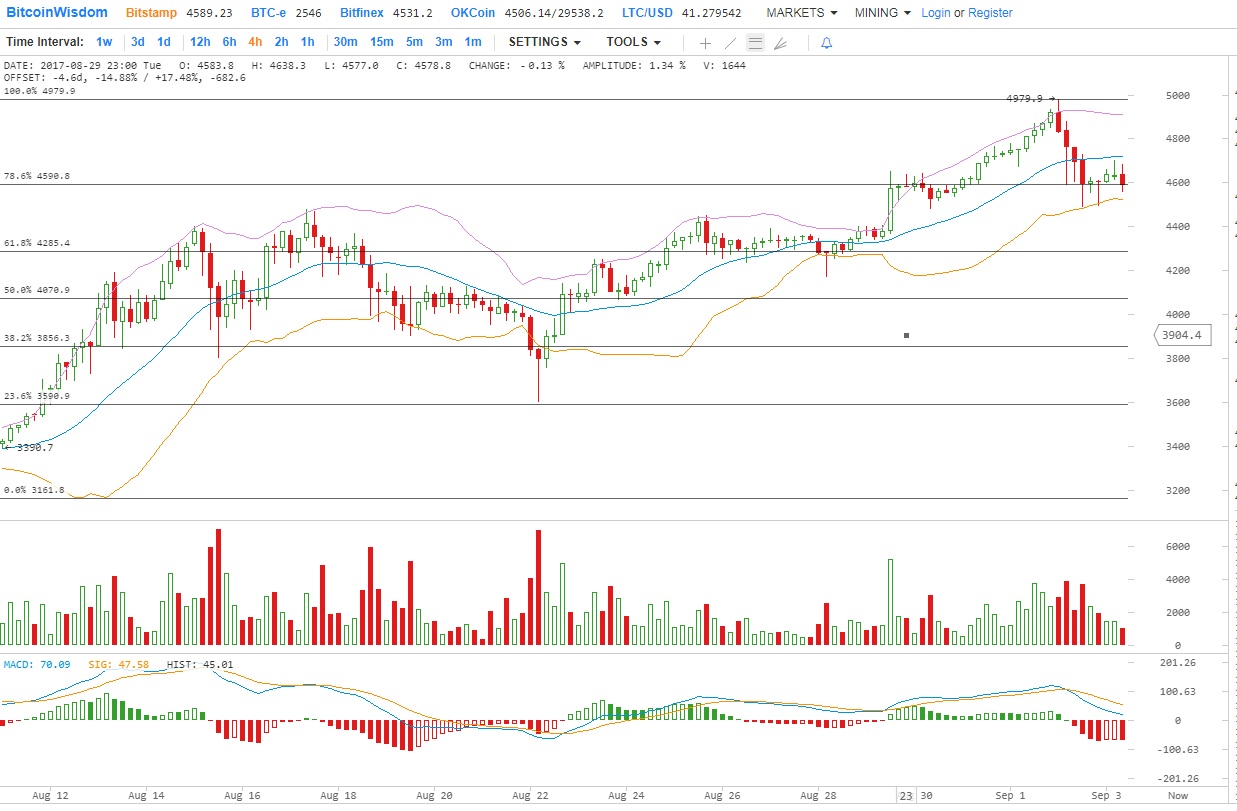Enable the 1d time interval
Screen dimensions: 1237x811
[x=163, y=42]
